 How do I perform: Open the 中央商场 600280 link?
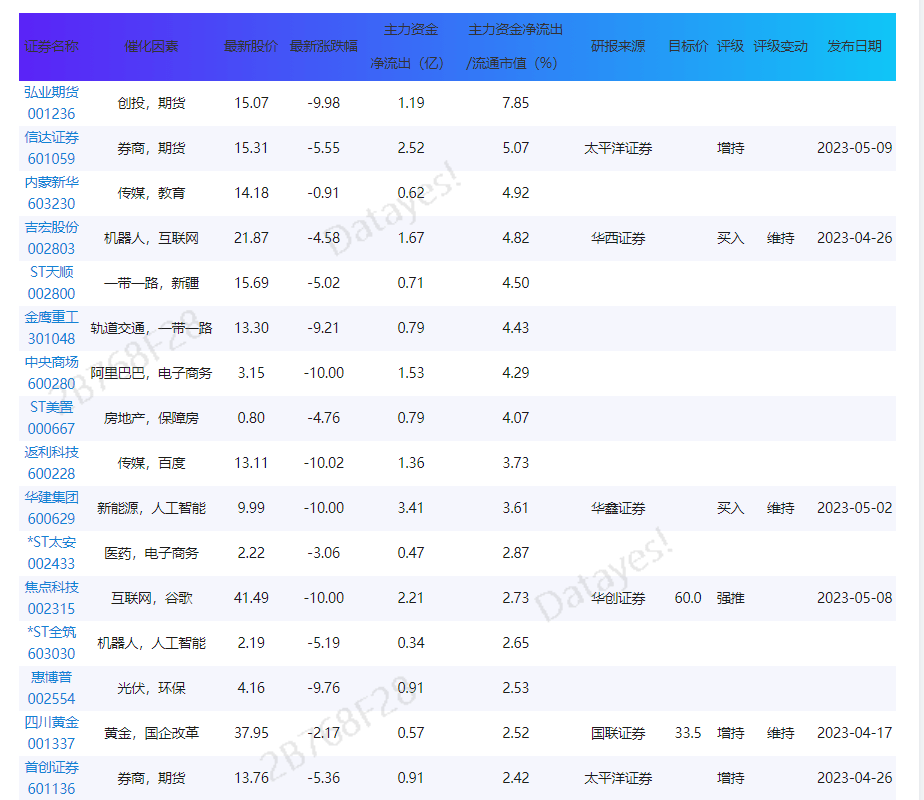(51, 373)
